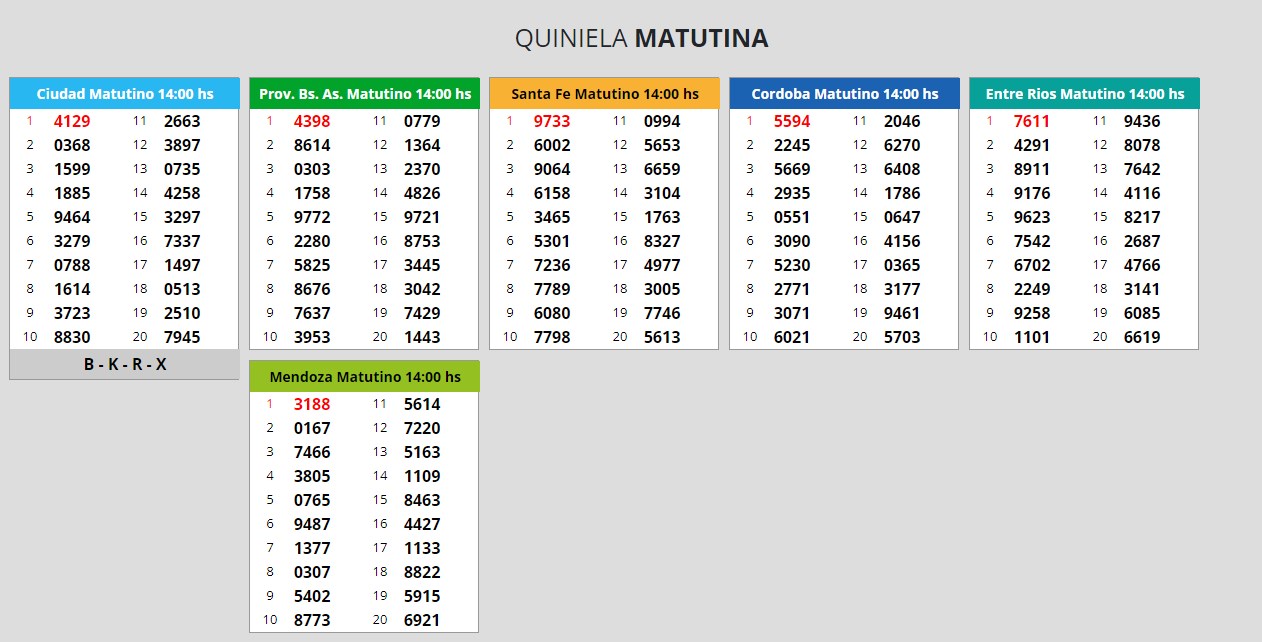Select number 8830 in Ciudad table
Image resolution: width=1262 pixels, height=642 pixels.
point(72,337)
